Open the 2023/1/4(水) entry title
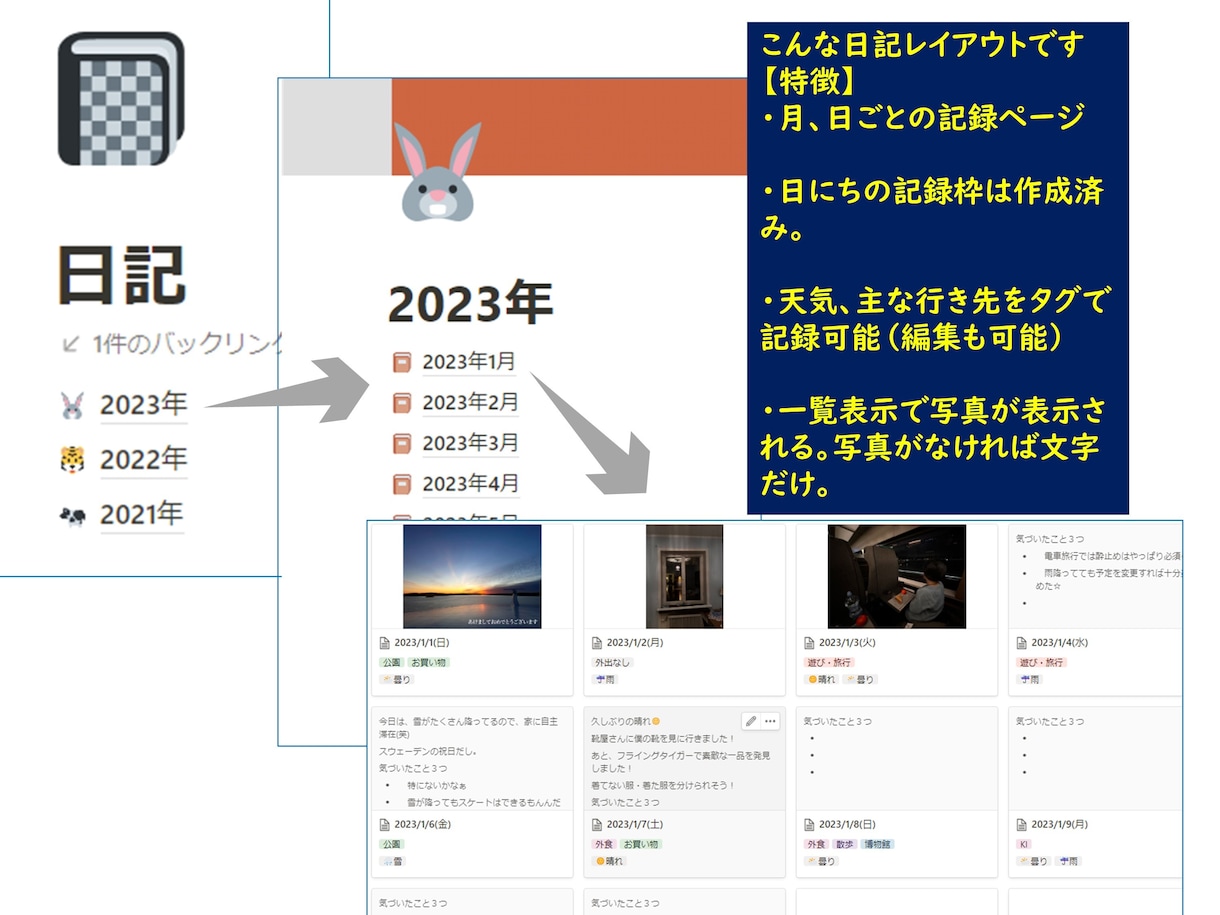Image resolution: width=1220 pixels, height=915 pixels. tap(1060, 643)
